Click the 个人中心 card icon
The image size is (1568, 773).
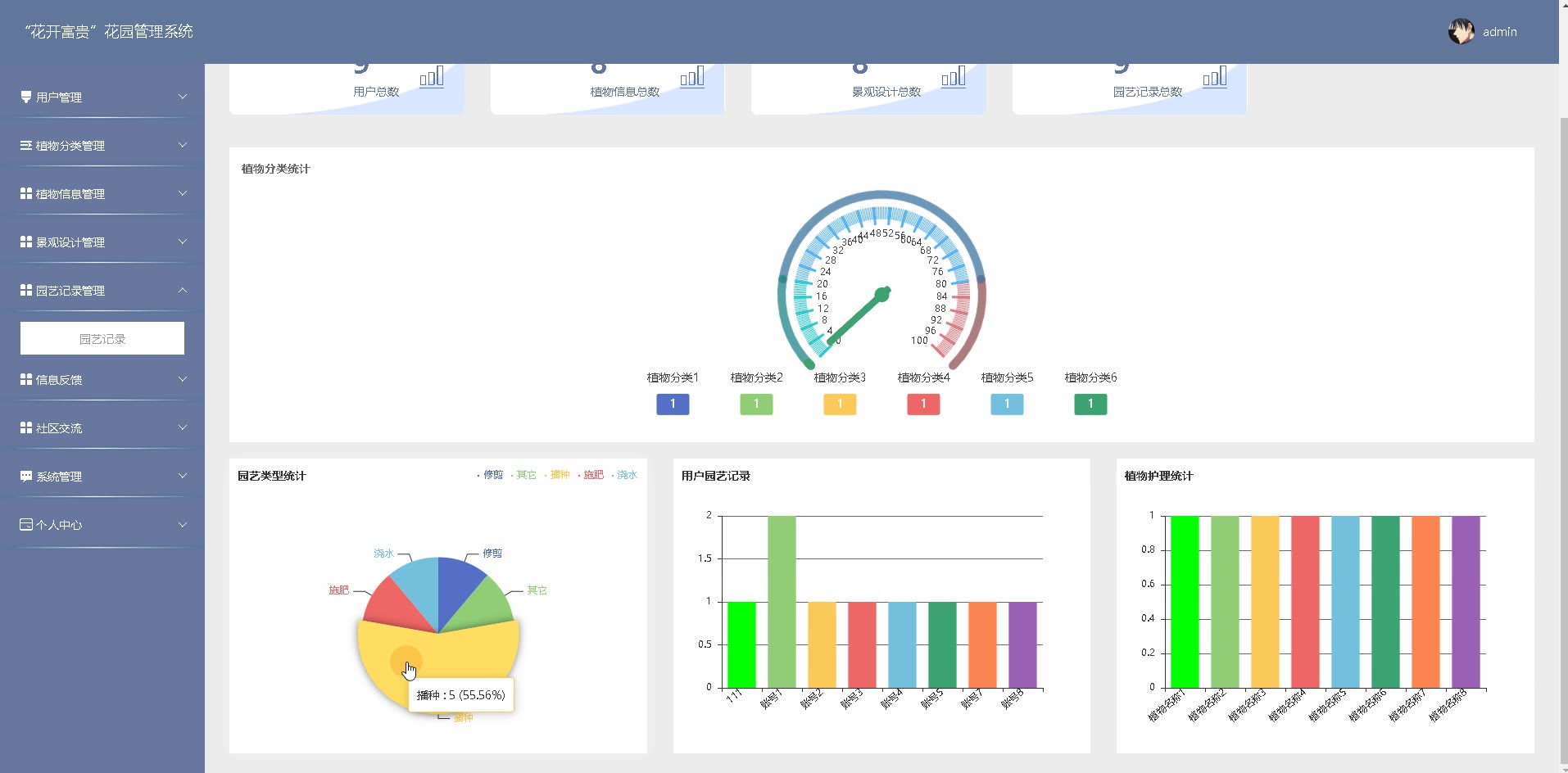(26, 524)
